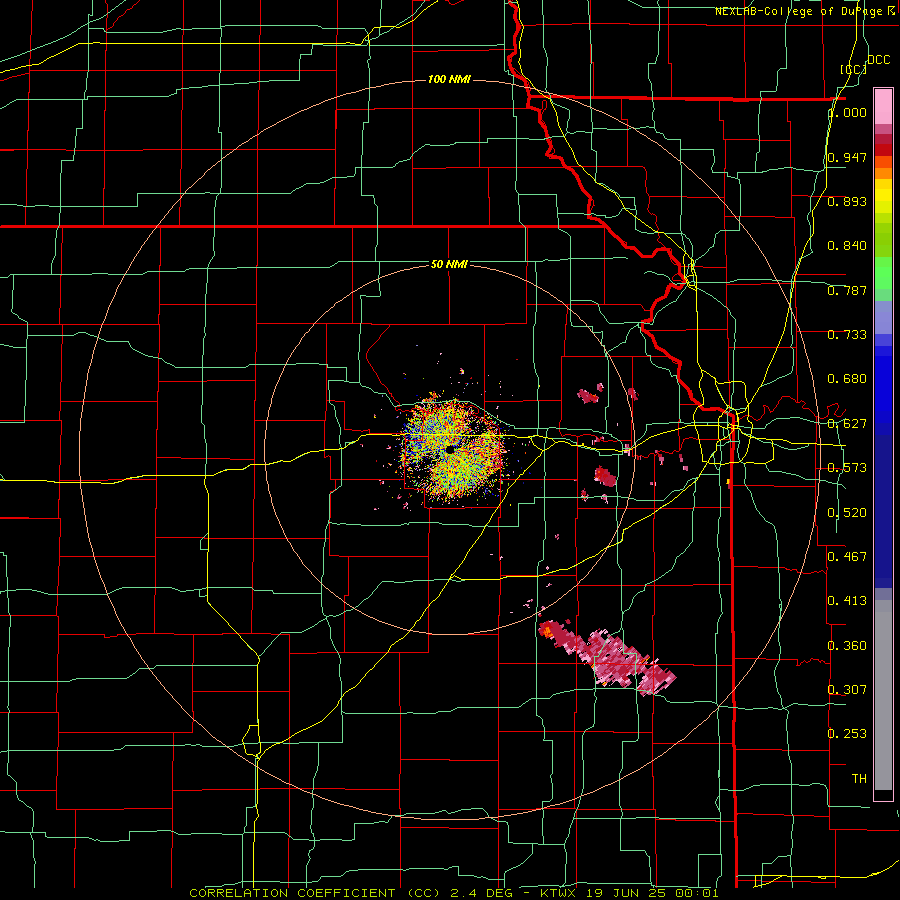Select the 0.573 legend value
This screenshot has height=900, width=900.
847,468
